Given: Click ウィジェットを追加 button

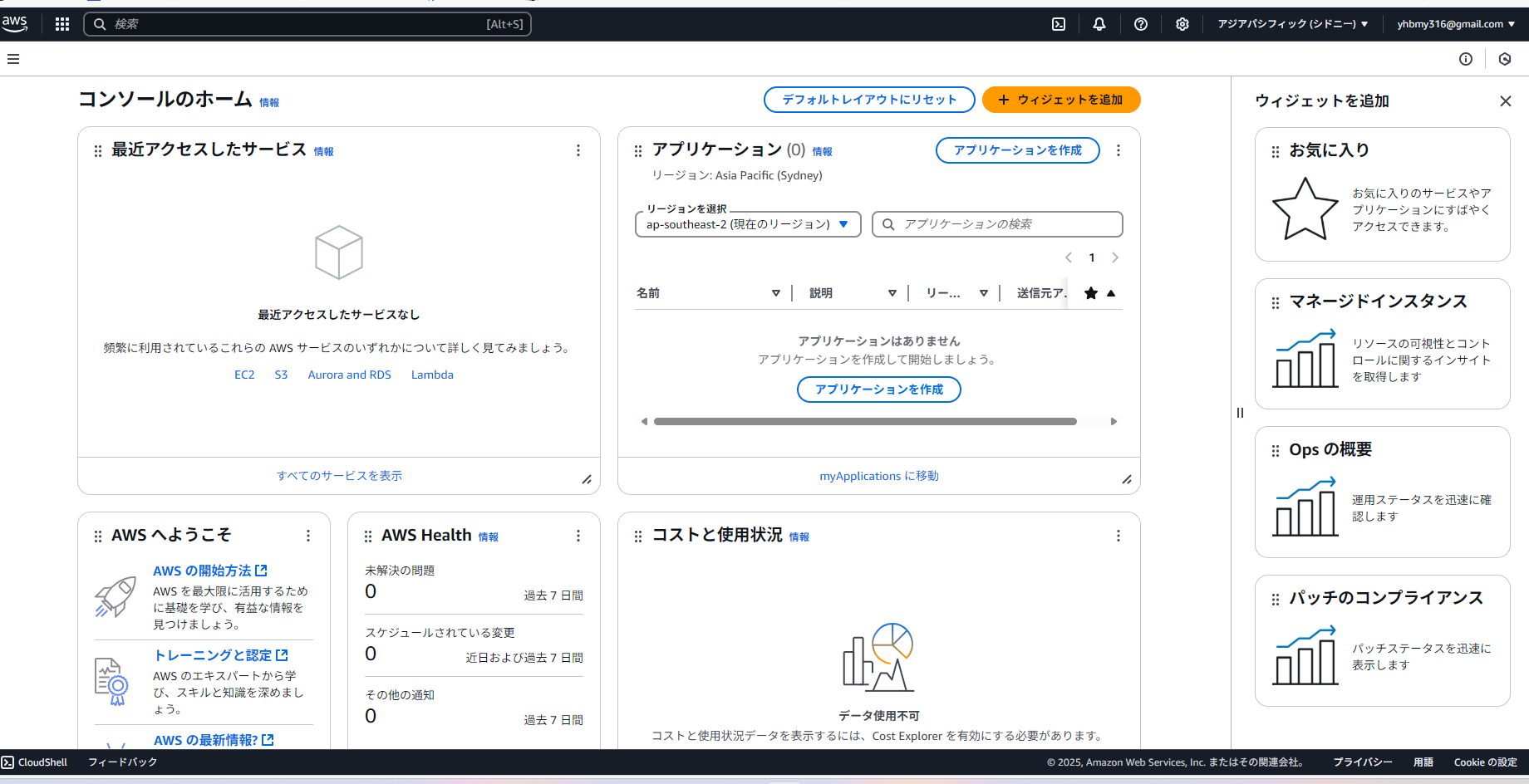Looking at the screenshot, I should tap(1061, 100).
